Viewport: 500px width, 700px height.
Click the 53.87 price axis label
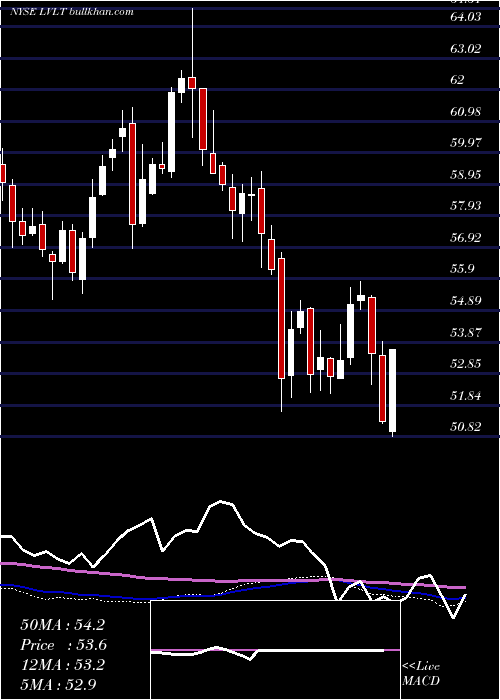[466, 332]
